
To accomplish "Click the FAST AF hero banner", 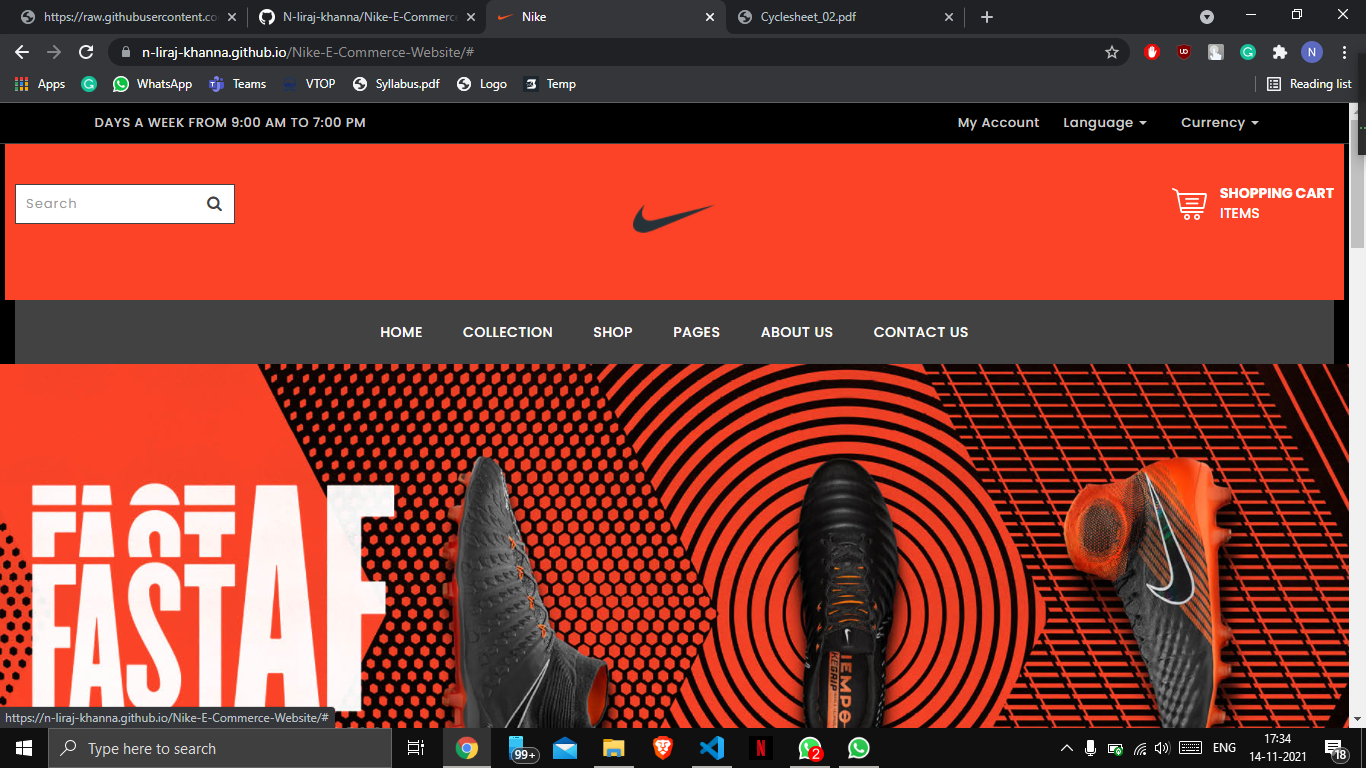I will [674, 546].
